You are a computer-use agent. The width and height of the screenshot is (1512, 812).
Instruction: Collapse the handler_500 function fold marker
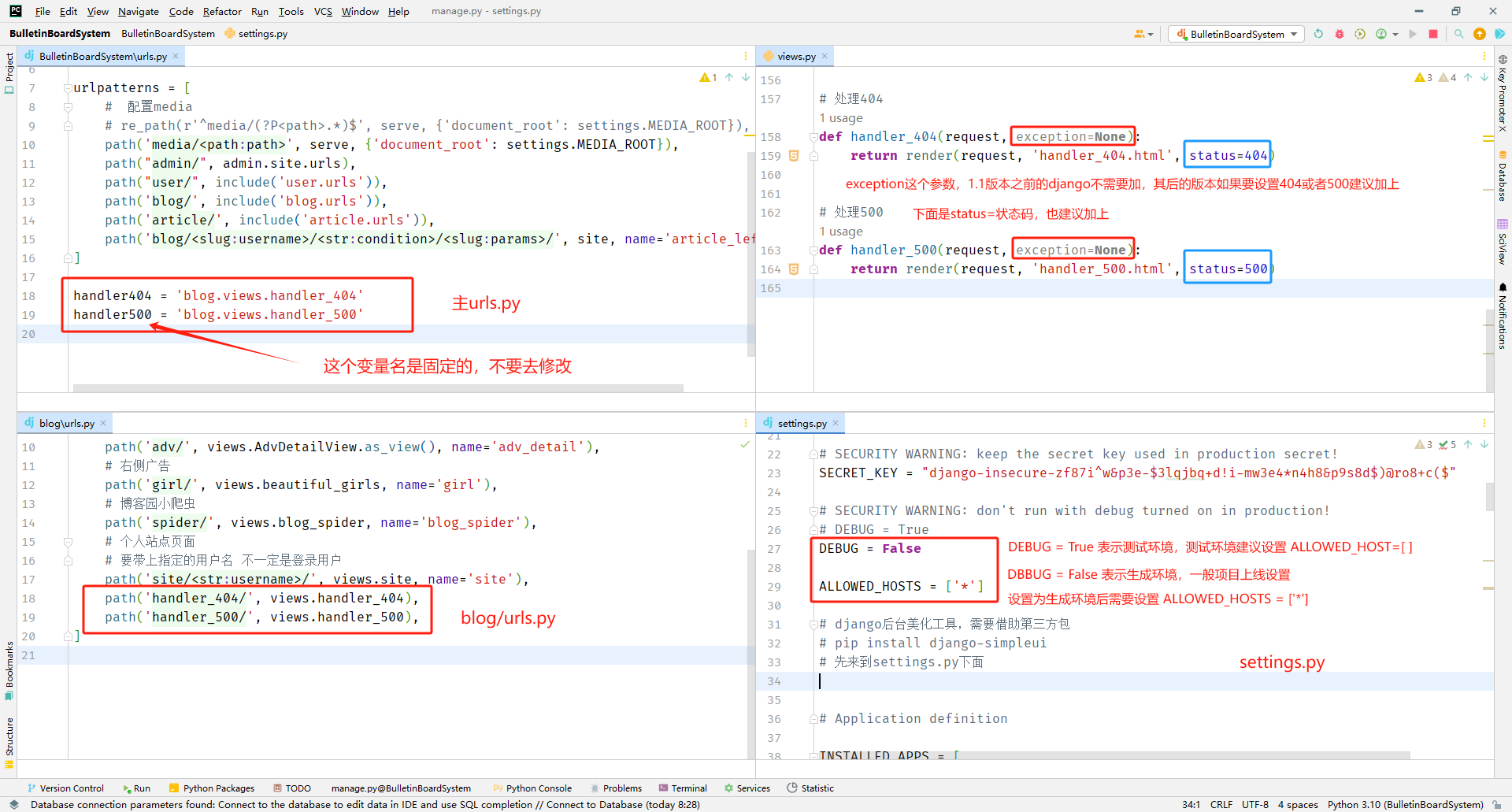tap(813, 250)
